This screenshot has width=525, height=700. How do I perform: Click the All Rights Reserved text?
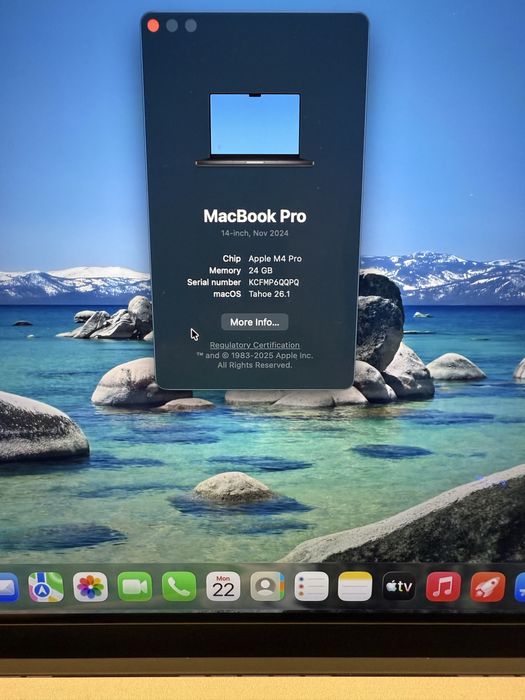point(254,365)
